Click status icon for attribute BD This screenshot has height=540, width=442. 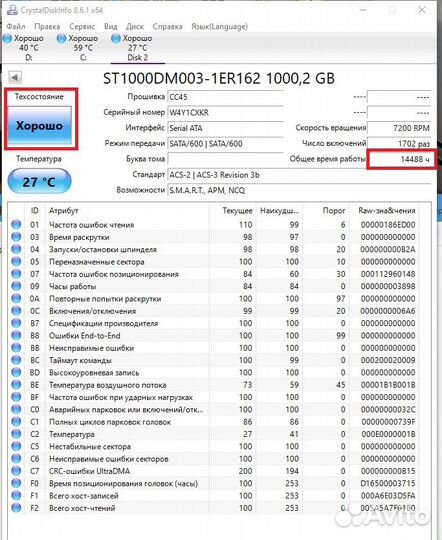point(16,372)
